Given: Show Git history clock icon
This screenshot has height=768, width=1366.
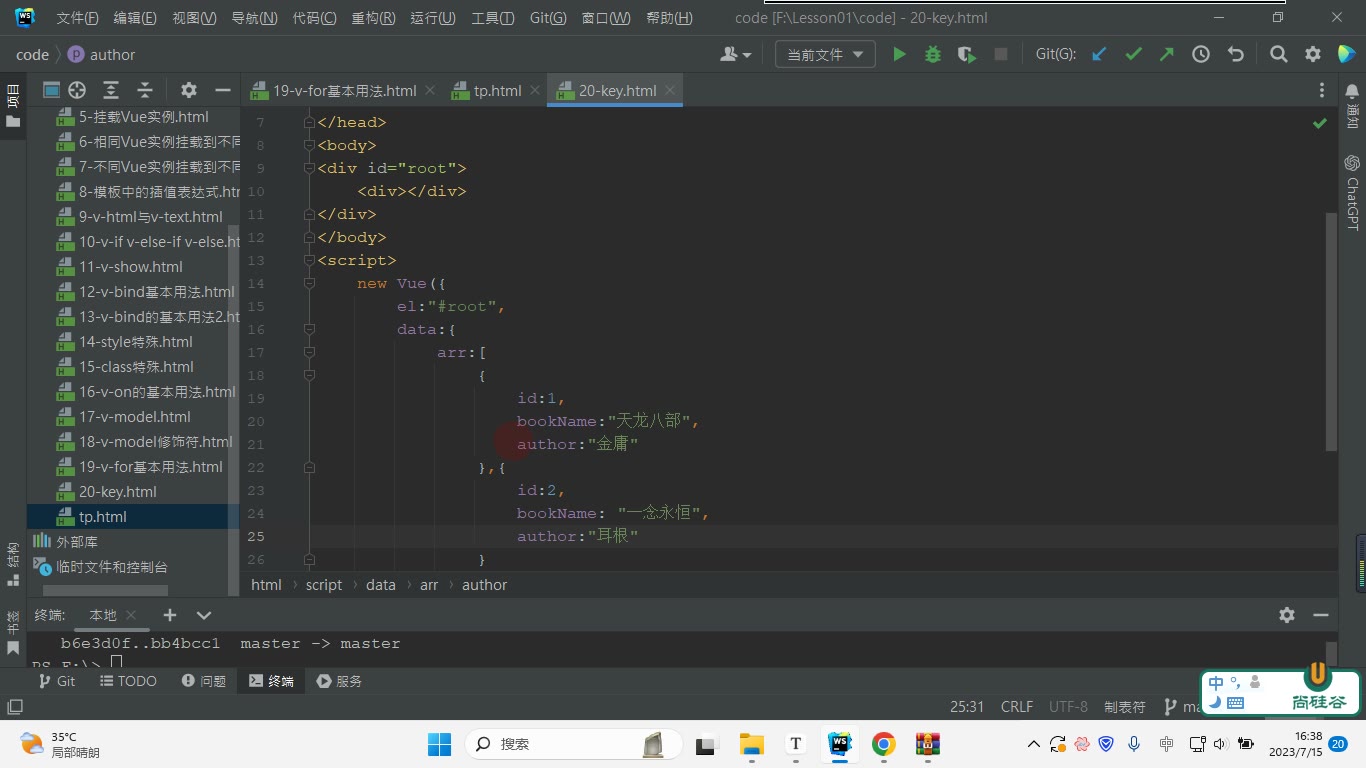Looking at the screenshot, I should tap(1201, 55).
